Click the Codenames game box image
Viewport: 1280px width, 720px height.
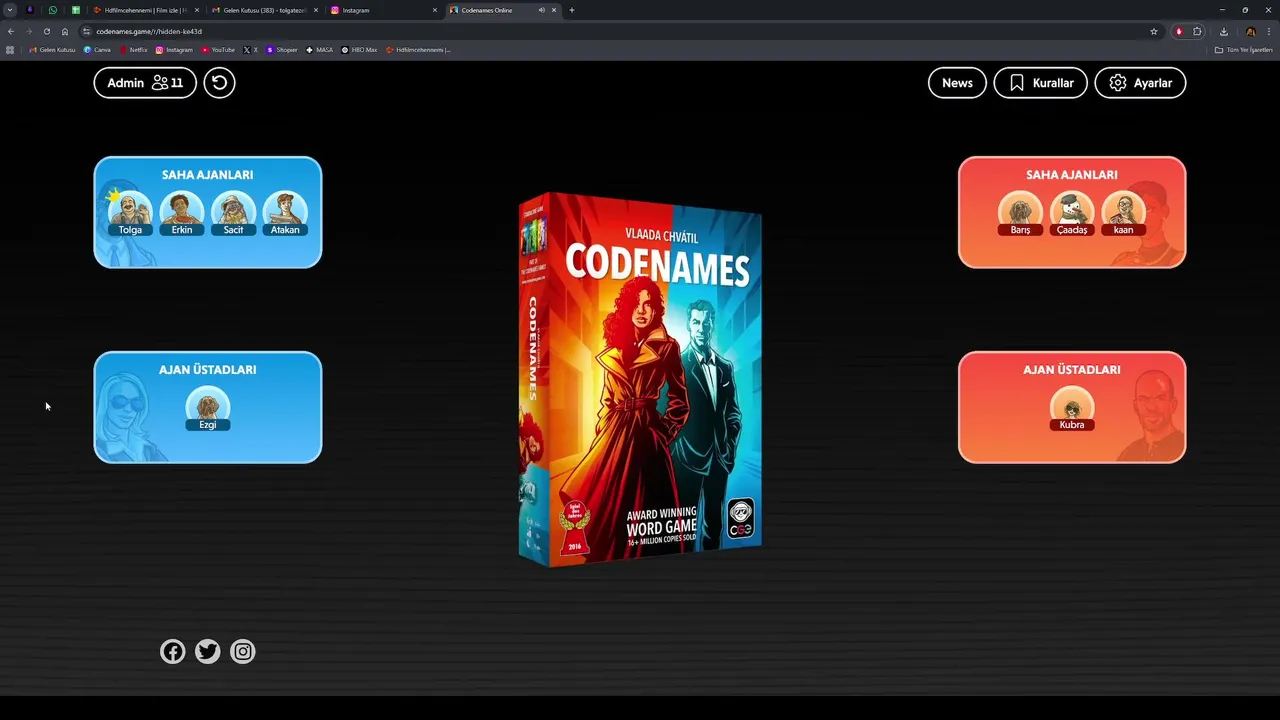(640, 379)
